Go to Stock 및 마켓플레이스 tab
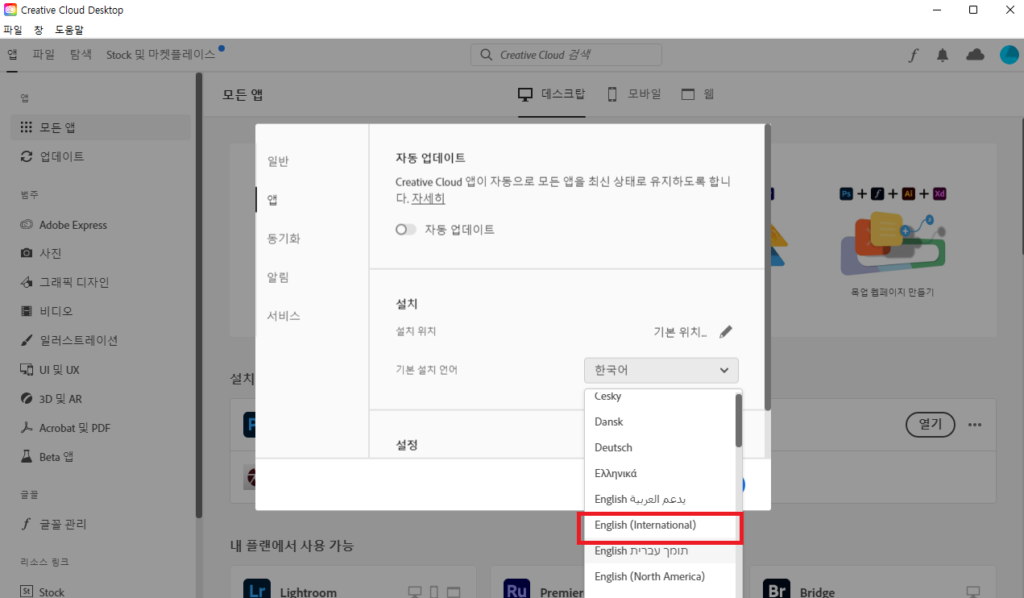Viewport: 1024px width, 598px height. tap(161, 55)
